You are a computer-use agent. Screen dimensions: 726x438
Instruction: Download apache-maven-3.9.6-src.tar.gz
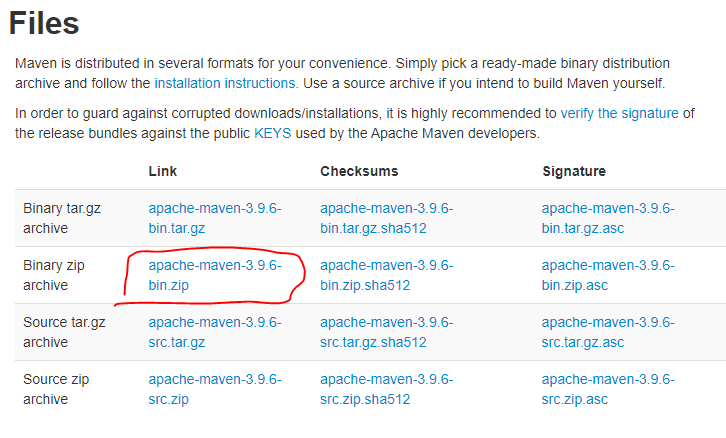point(215,332)
